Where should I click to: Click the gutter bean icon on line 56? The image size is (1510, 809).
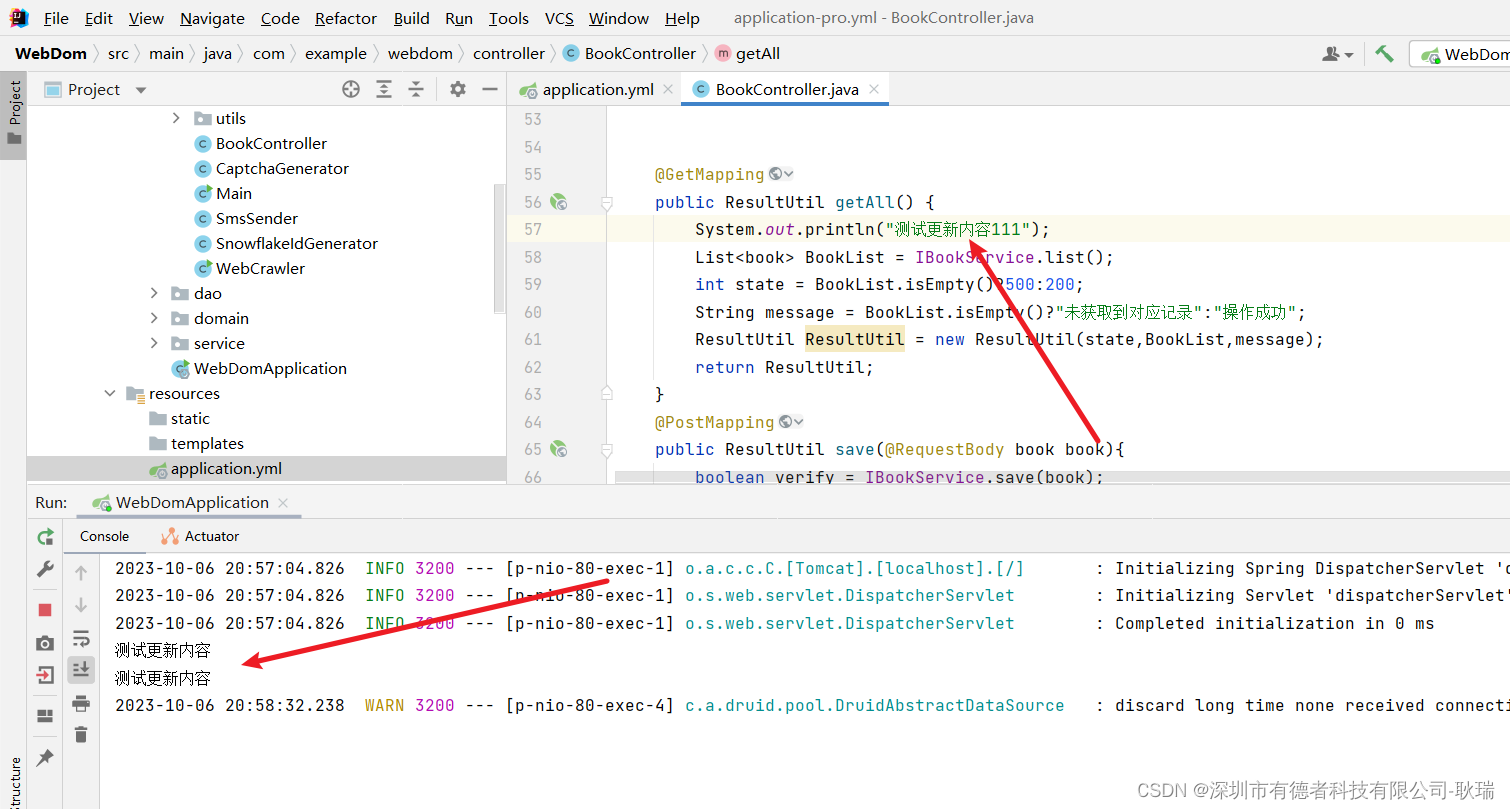[559, 202]
